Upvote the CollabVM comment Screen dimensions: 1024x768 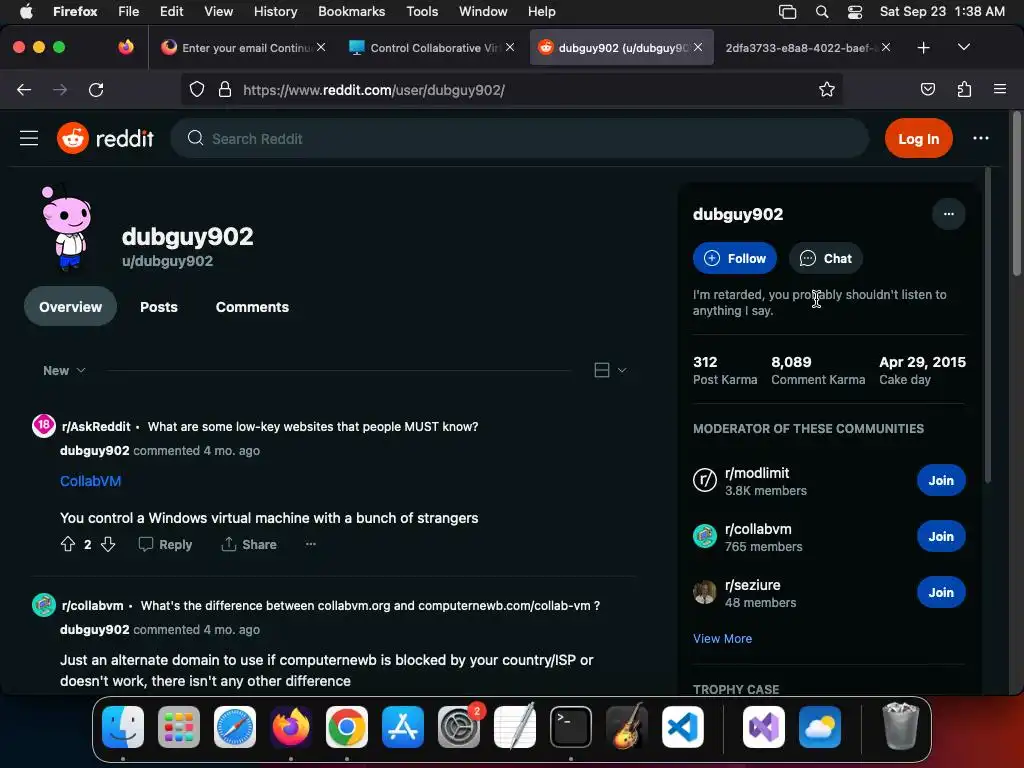68,544
